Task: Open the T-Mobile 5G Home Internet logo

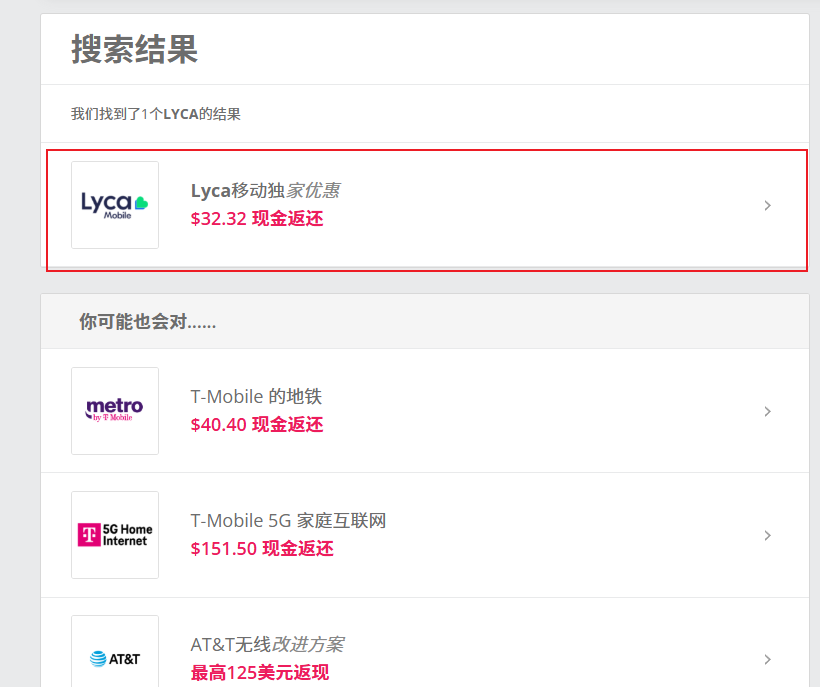Action: [115, 535]
